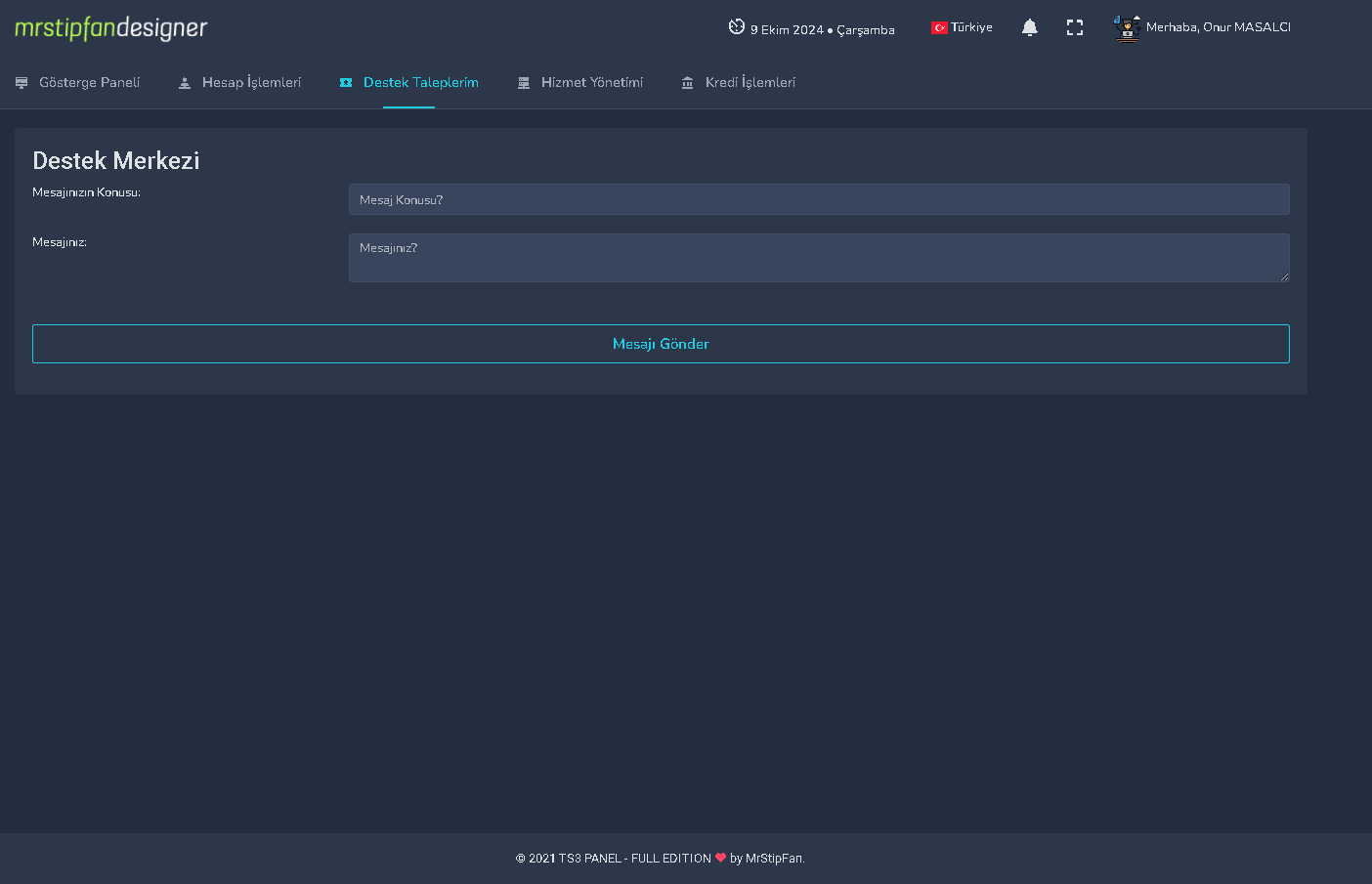Open the Merhaba, Onur MASALCI user menu
This screenshot has width=1372, height=884.
[1203, 27]
